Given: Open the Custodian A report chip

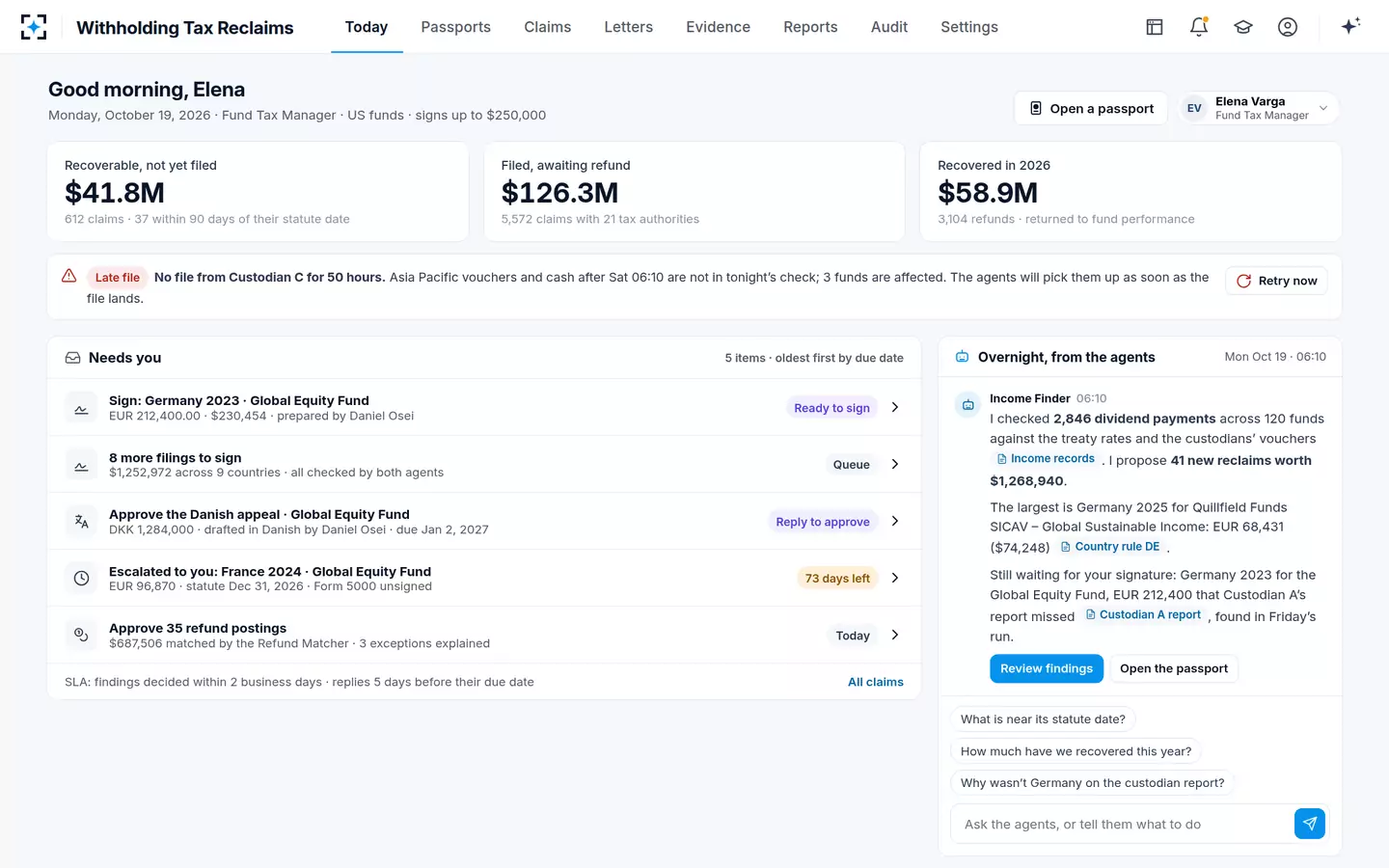Looking at the screenshot, I should pyautogui.click(x=1143, y=615).
